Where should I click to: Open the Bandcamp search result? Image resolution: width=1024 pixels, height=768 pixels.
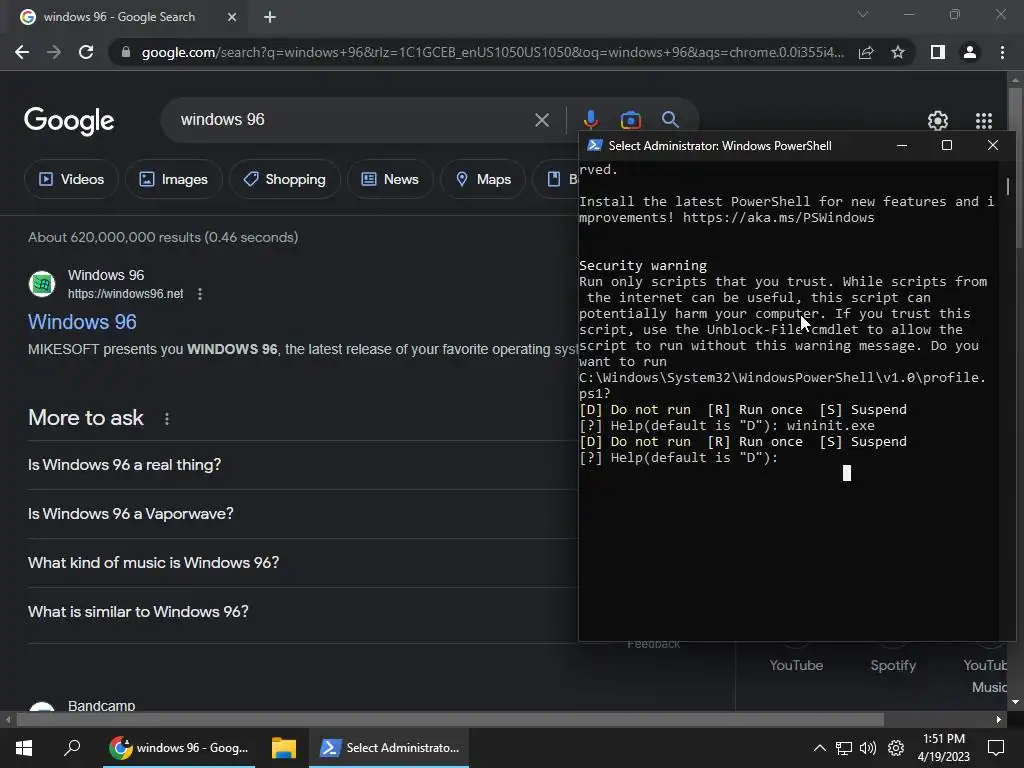tap(101, 705)
